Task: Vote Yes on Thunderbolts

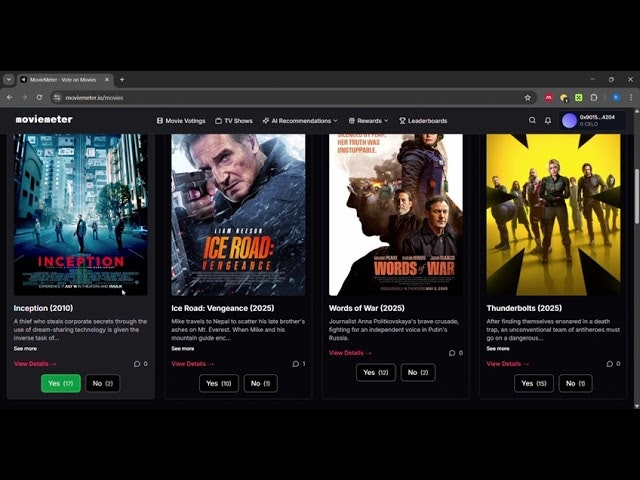Action: 534,383
